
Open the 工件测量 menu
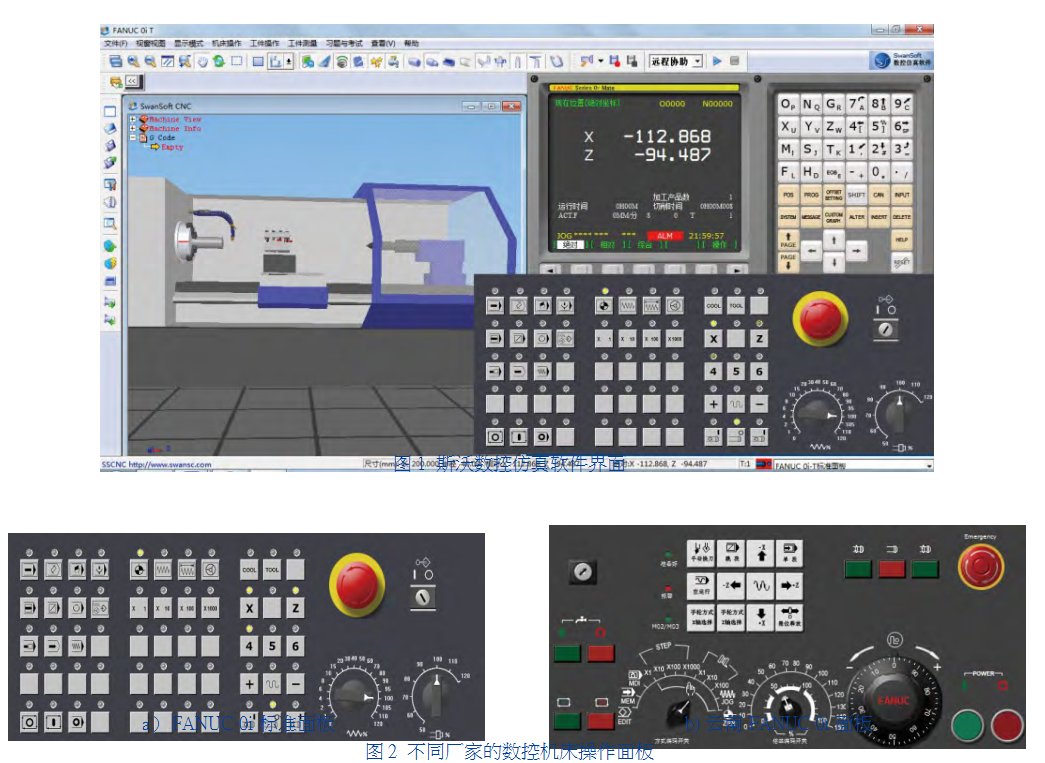(303, 43)
